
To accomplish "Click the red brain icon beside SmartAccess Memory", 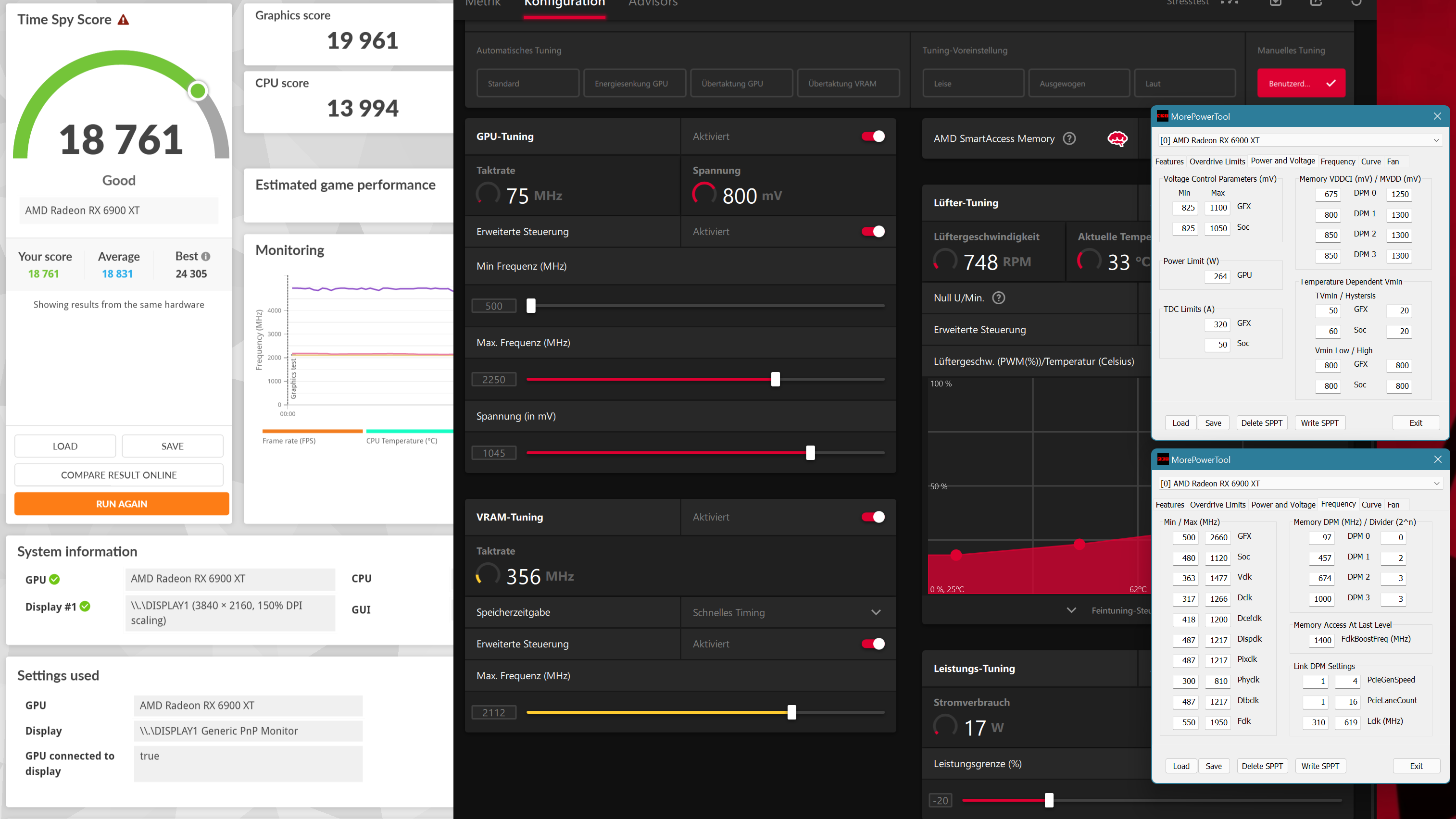I will (1117, 138).
